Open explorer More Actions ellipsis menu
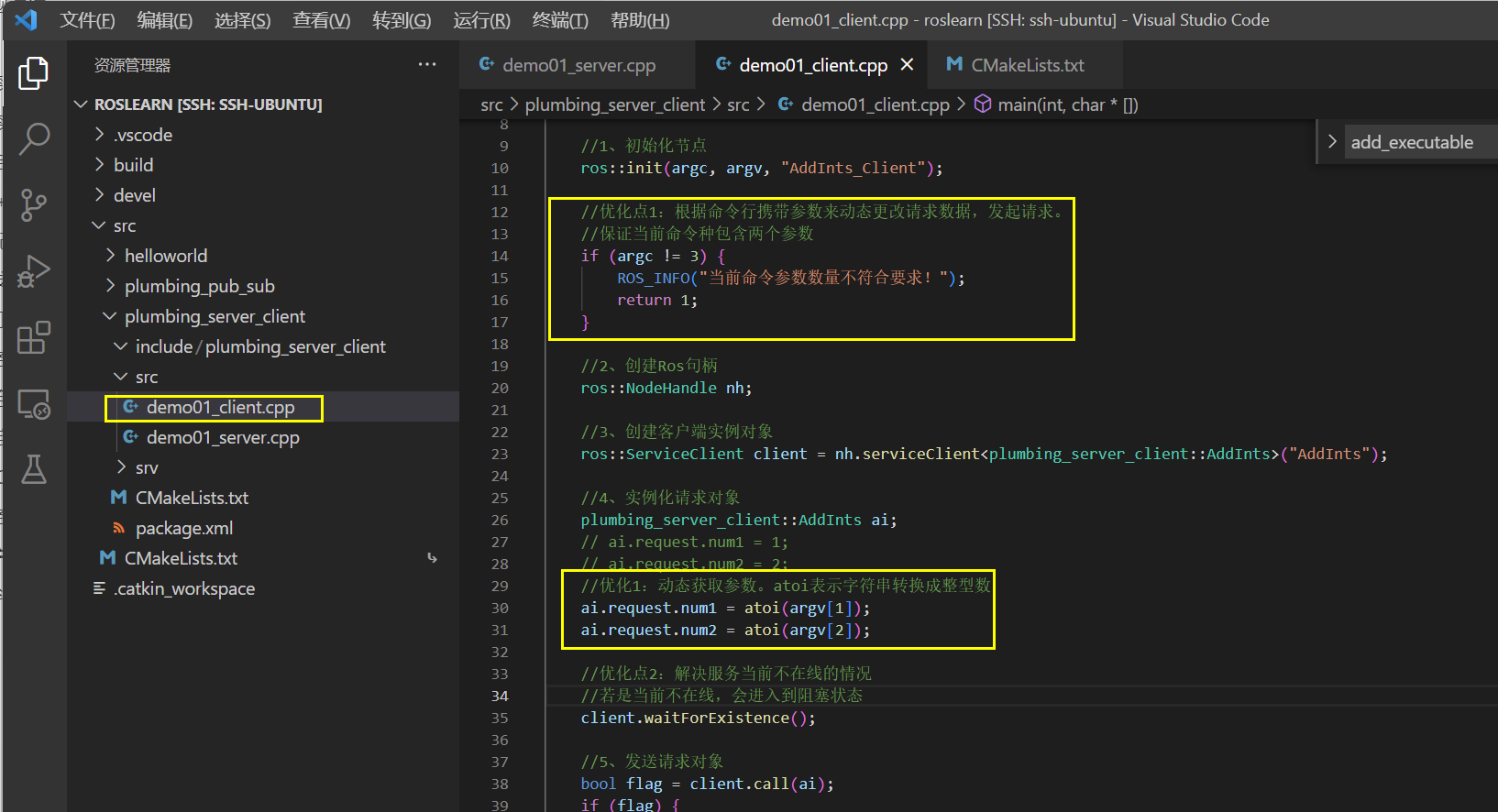 coord(427,64)
